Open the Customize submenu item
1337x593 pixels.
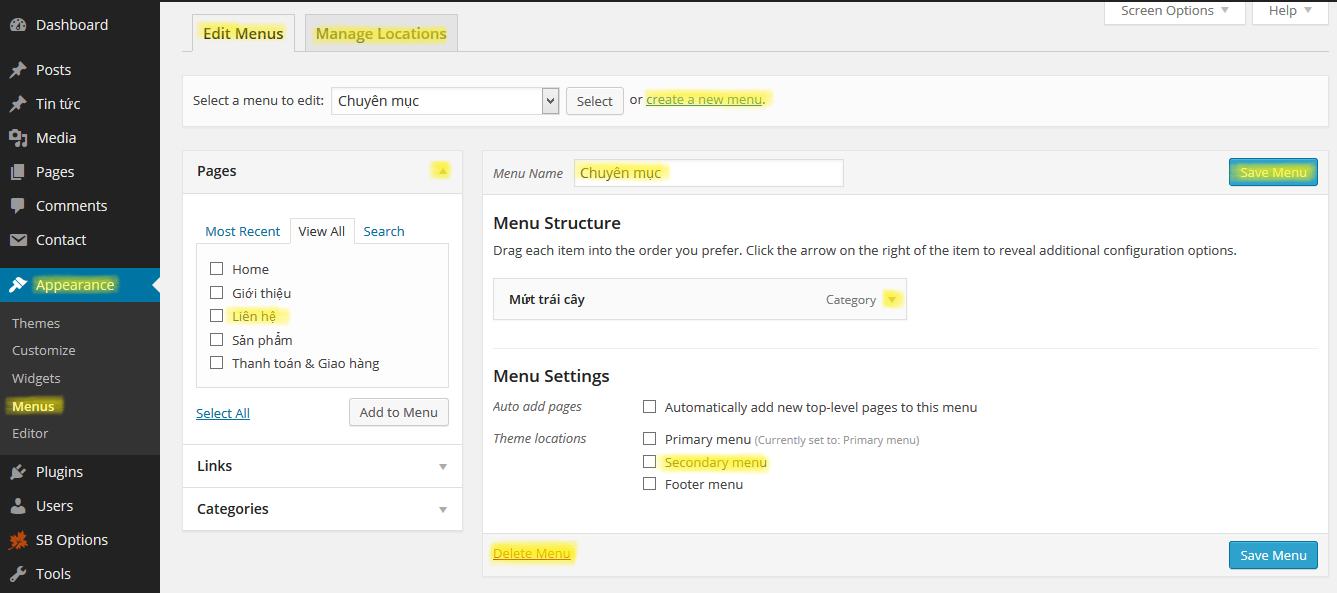click(44, 350)
